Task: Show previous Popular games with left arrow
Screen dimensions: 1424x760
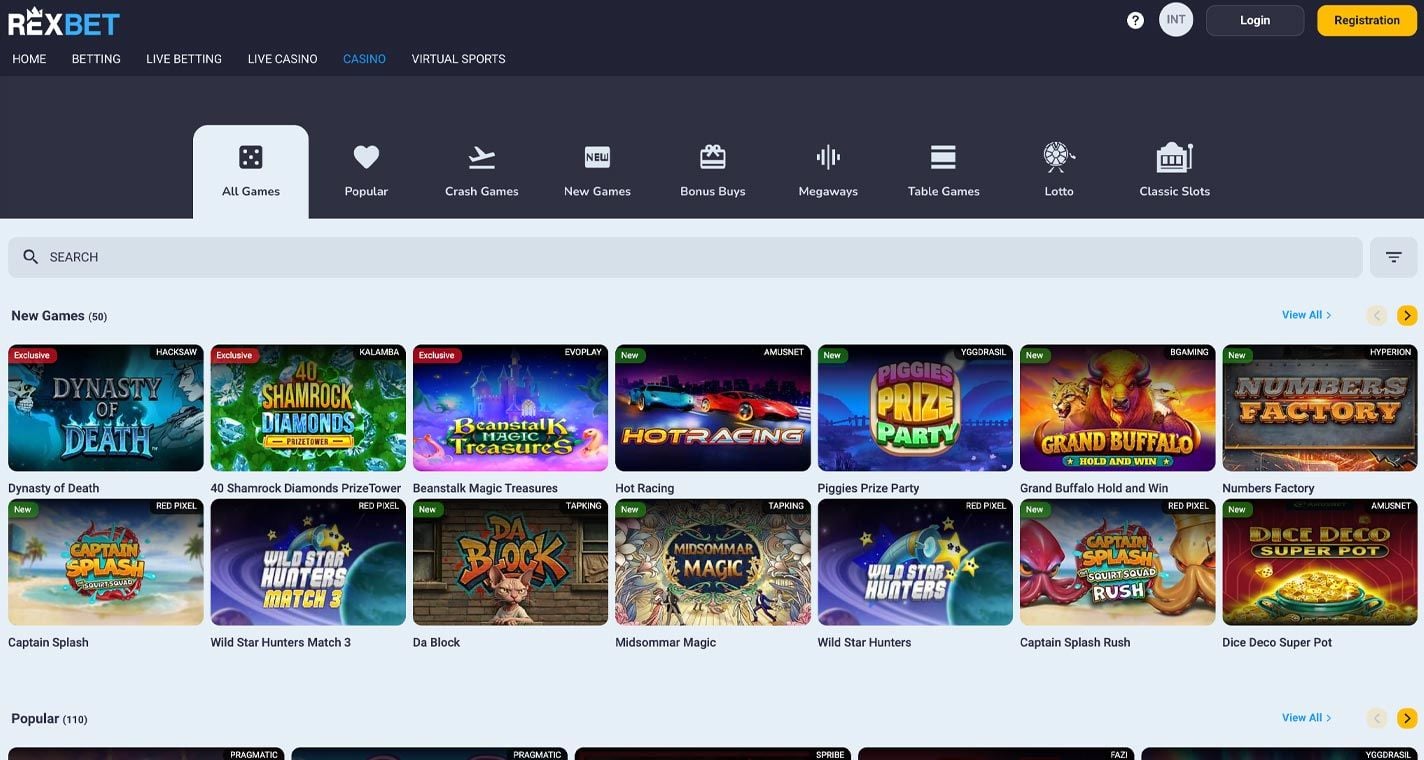Action: pyautogui.click(x=1377, y=718)
